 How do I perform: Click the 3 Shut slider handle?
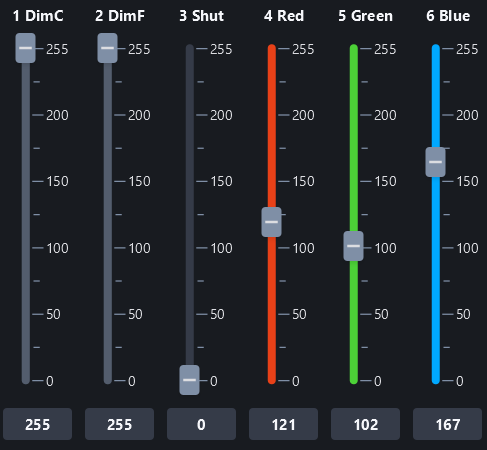190,380
